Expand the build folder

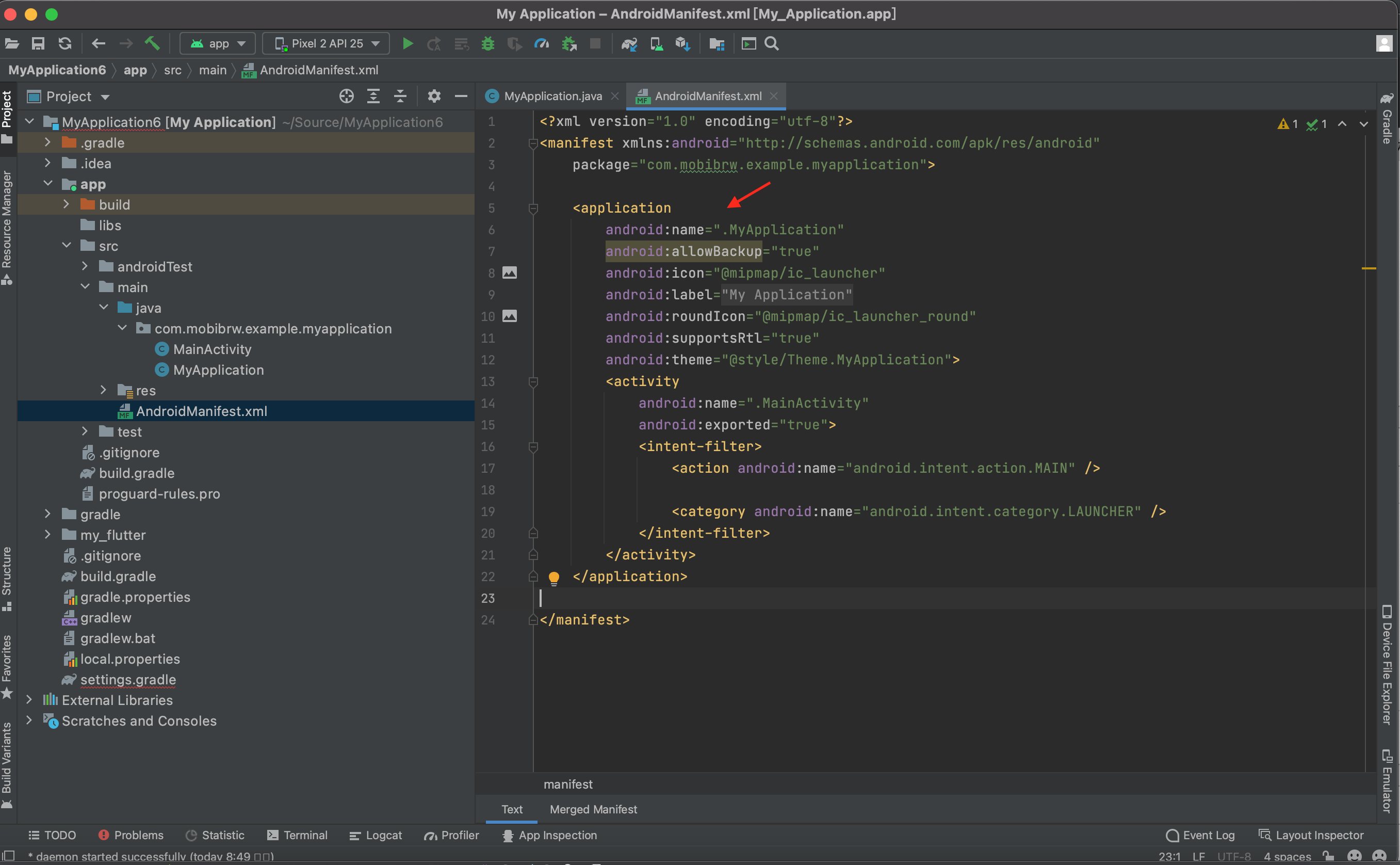(x=67, y=204)
